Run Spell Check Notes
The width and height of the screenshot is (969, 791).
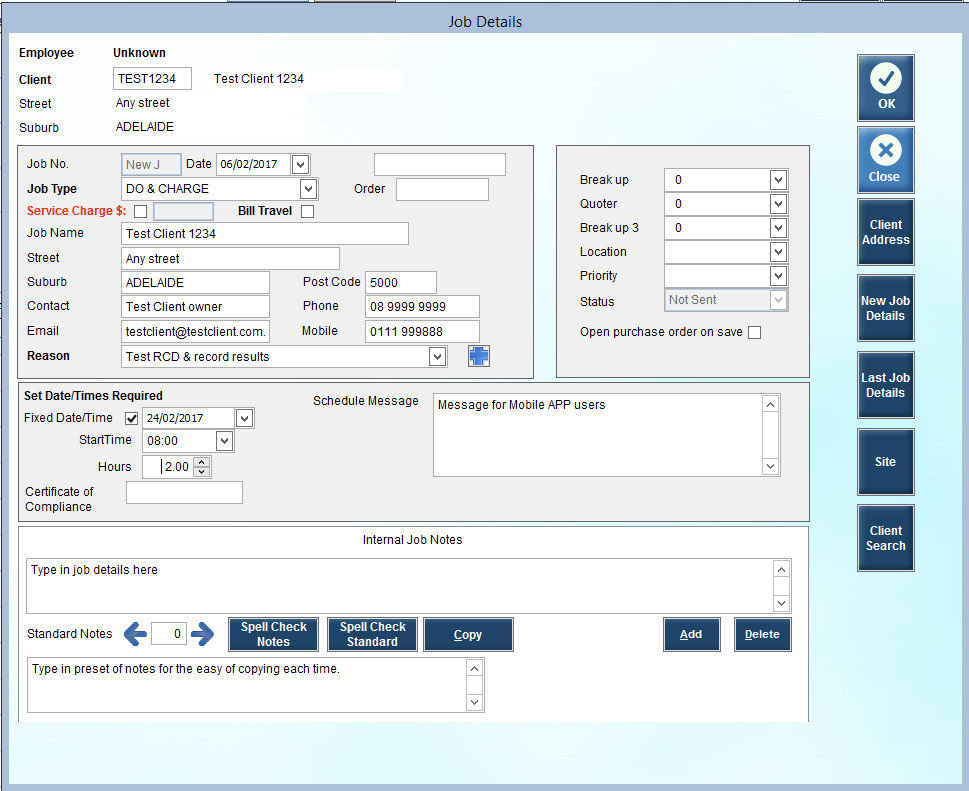point(273,634)
